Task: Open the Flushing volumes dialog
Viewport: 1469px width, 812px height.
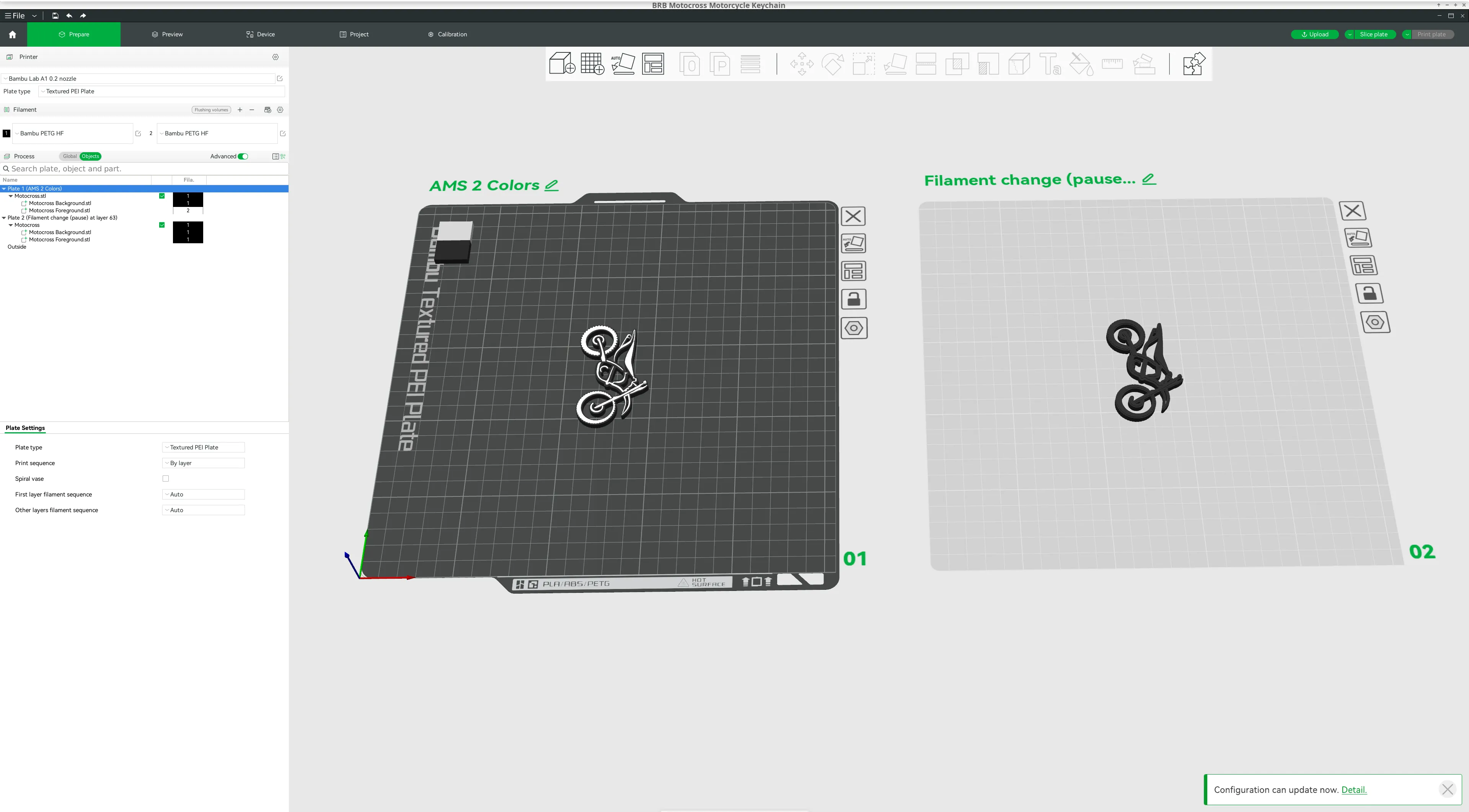Action: 210,109
